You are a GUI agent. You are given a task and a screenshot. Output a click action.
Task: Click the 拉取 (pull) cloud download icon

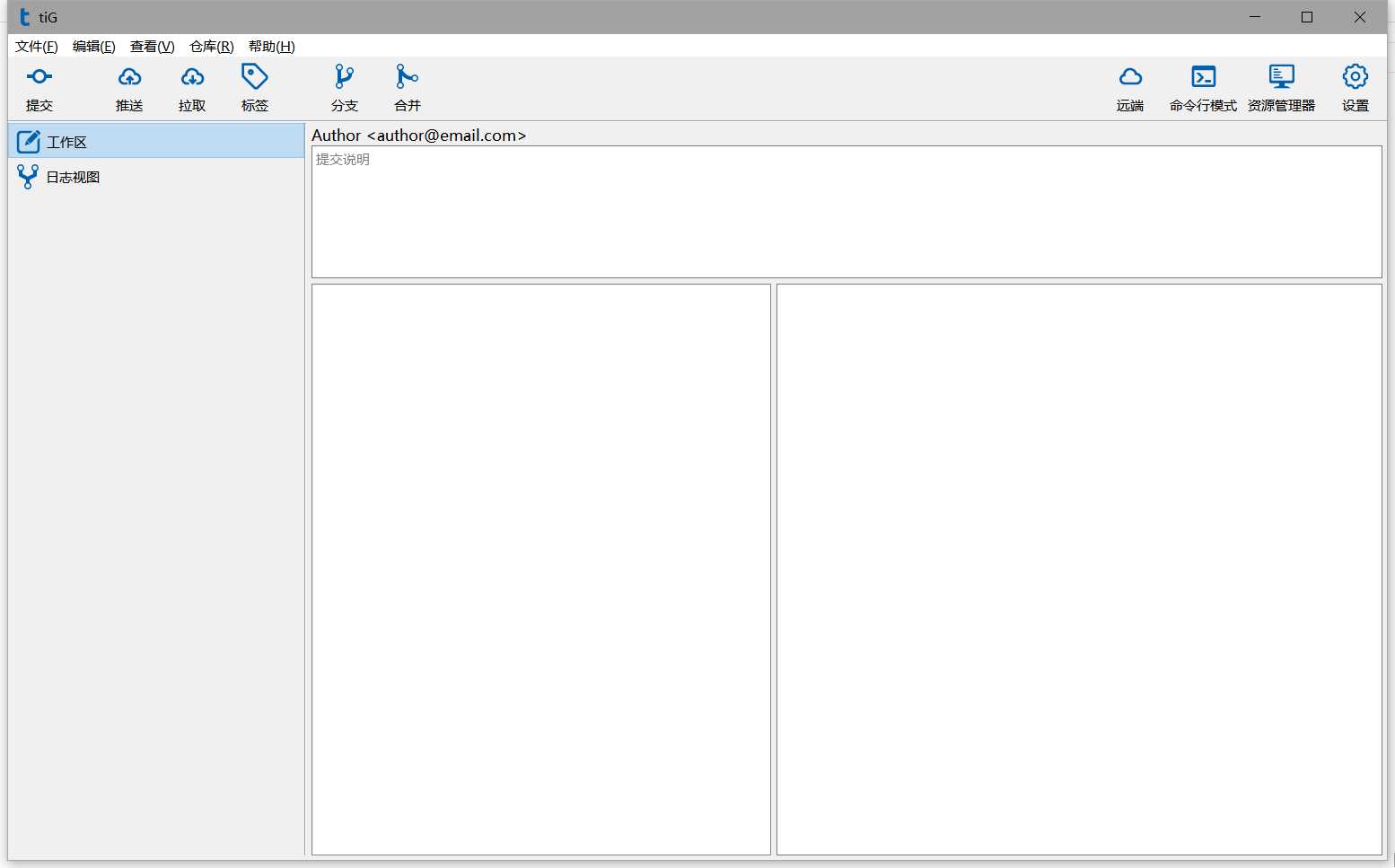click(192, 77)
